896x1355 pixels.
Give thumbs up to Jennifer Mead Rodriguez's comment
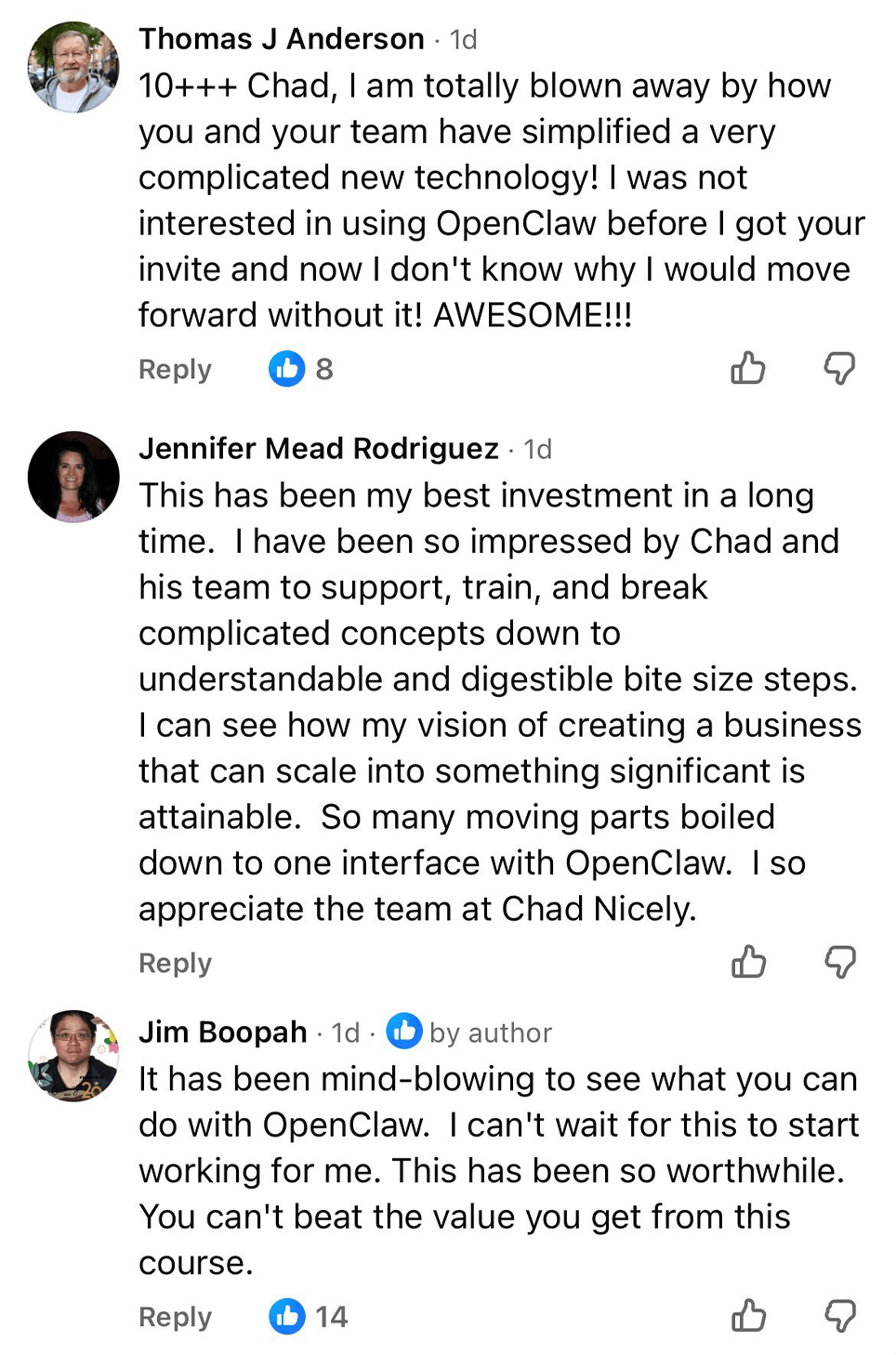tap(748, 962)
